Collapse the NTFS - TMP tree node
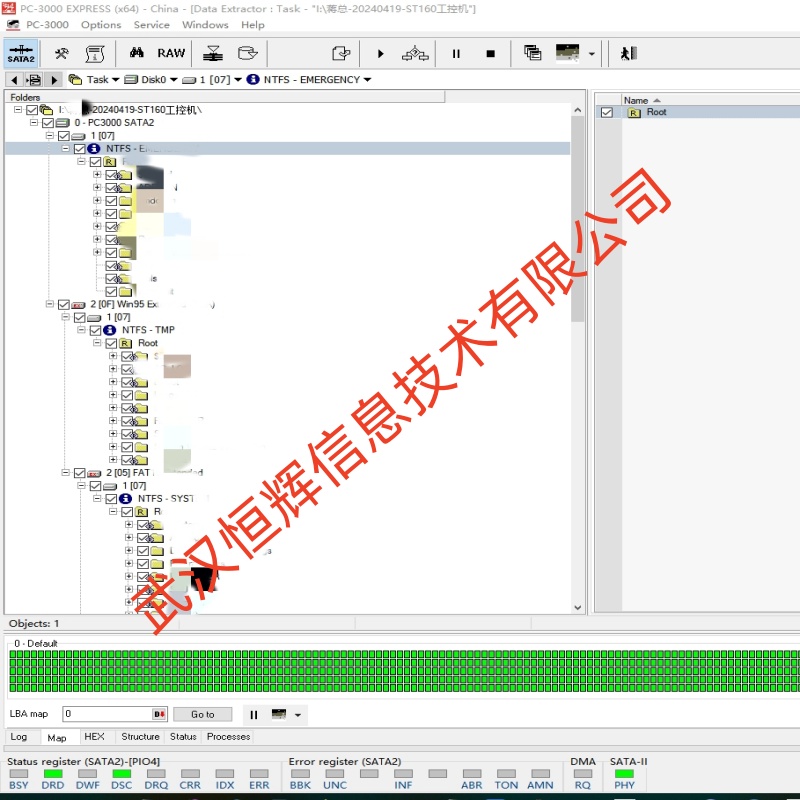The image size is (800, 800). [81, 330]
